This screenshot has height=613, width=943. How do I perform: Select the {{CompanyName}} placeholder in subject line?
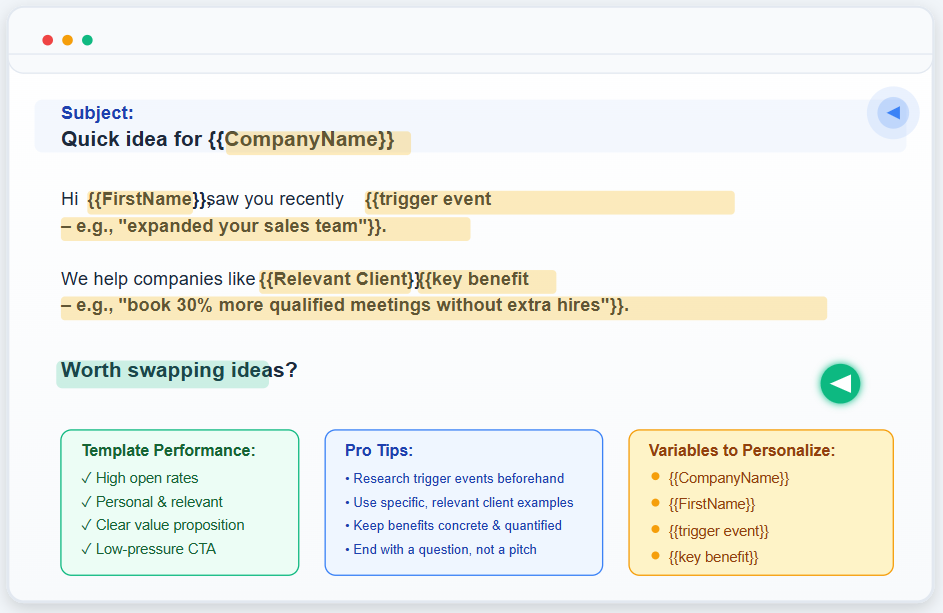(x=301, y=140)
